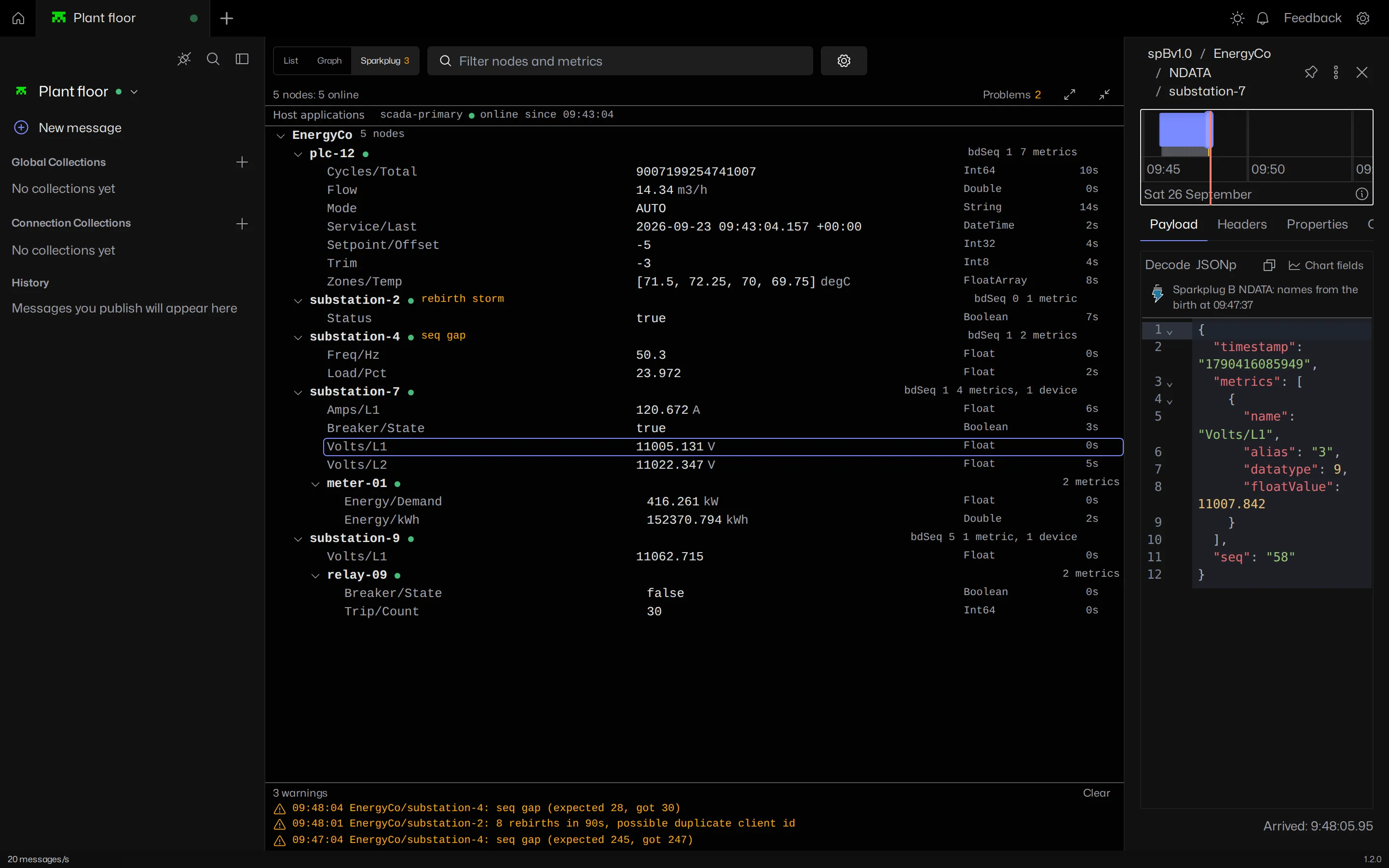
Task: Collapse the EnergyCo group
Action: coord(281,136)
